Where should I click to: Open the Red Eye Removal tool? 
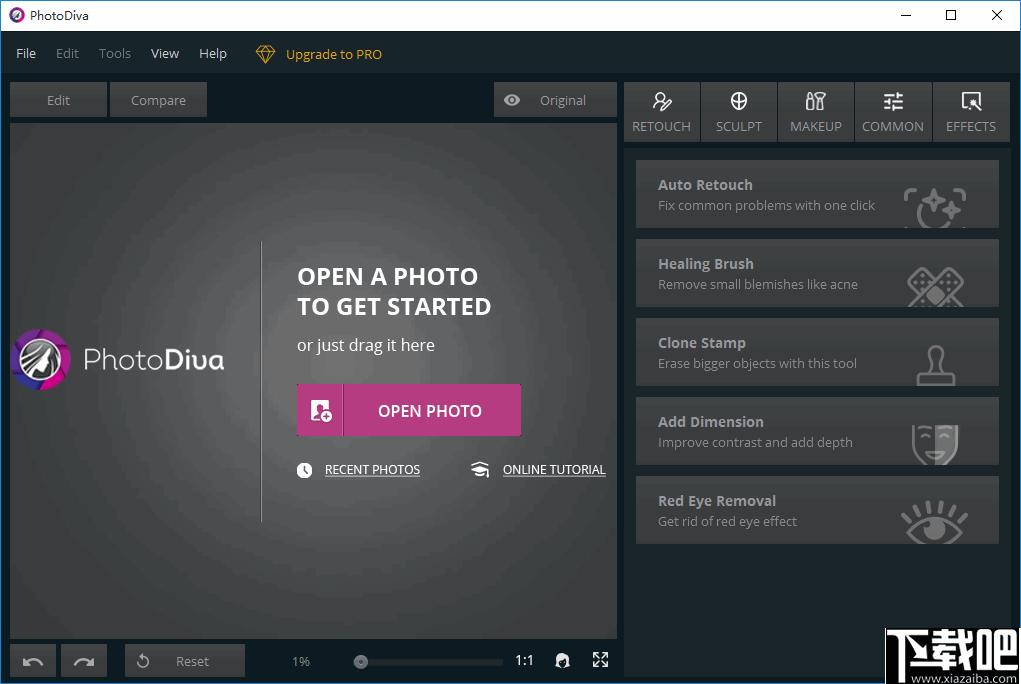(817, 510)
